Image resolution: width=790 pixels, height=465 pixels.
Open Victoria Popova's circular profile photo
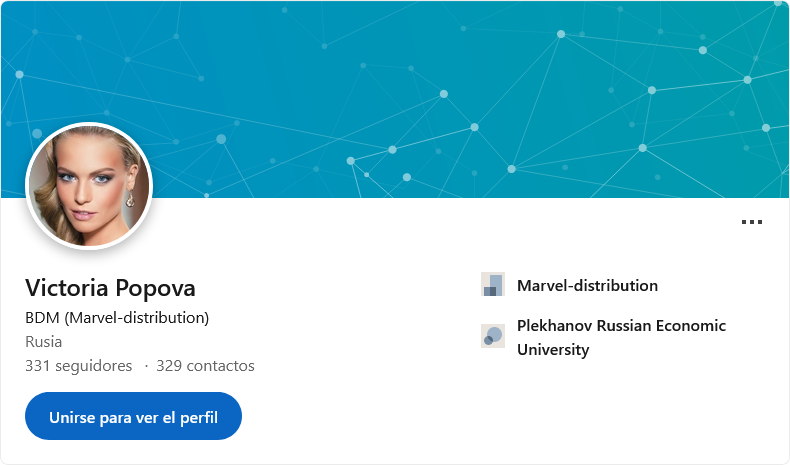(89, 186)
